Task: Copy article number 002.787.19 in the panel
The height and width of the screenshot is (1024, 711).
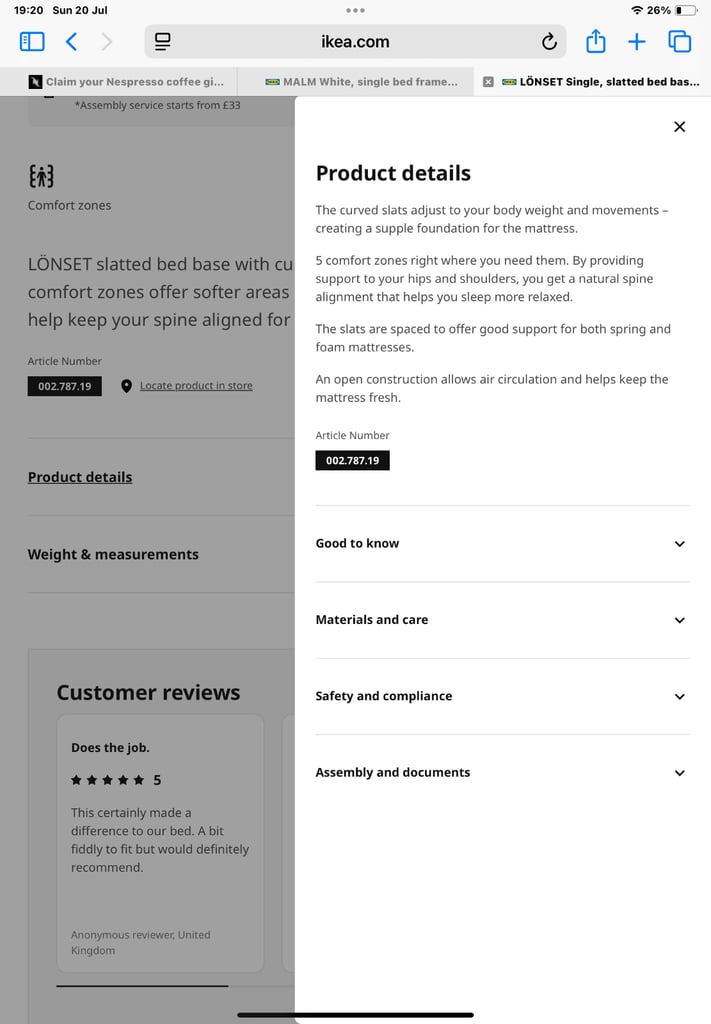Action: [353, 460]
